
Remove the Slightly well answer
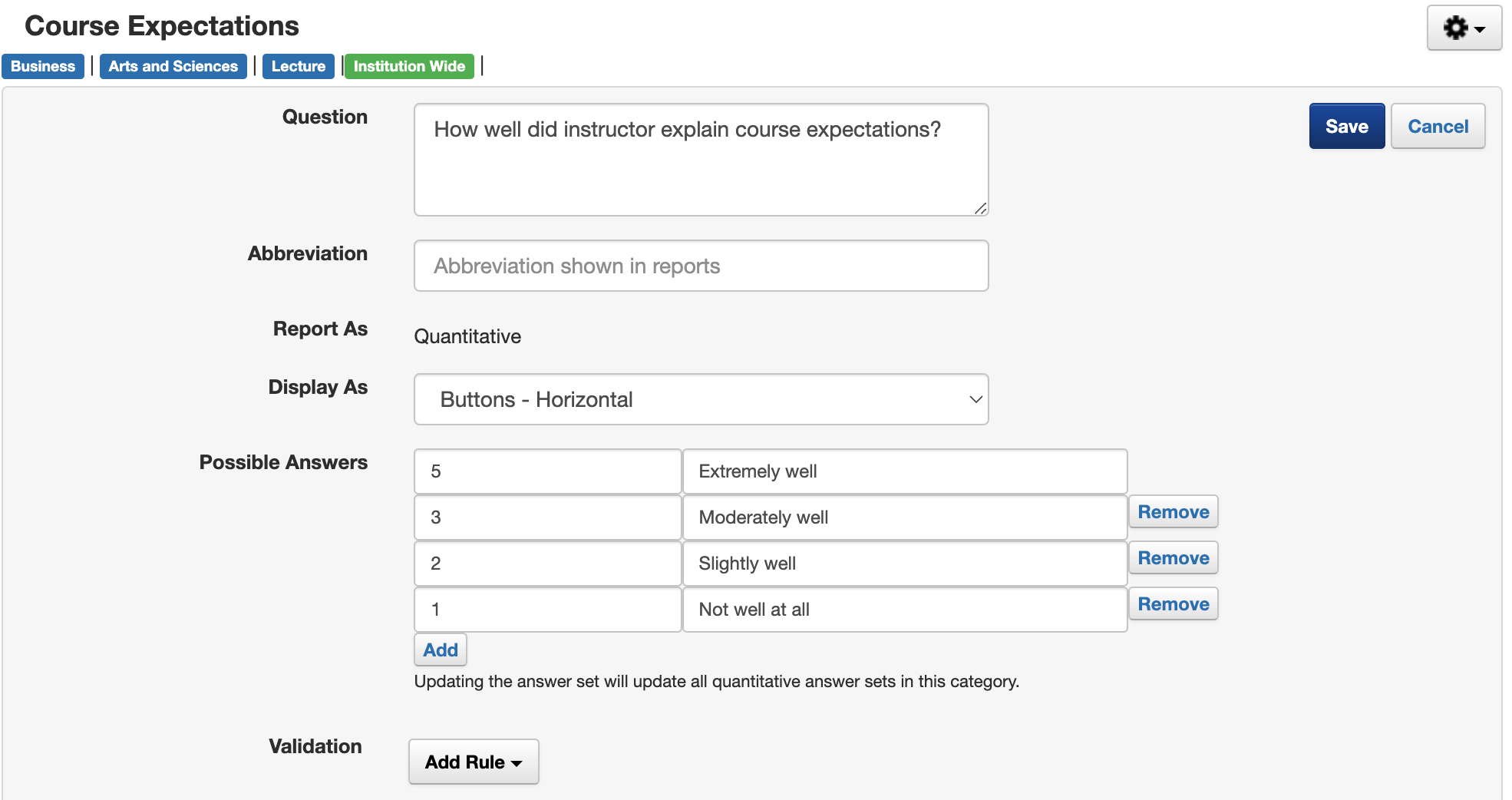[x=1173, y=558]
